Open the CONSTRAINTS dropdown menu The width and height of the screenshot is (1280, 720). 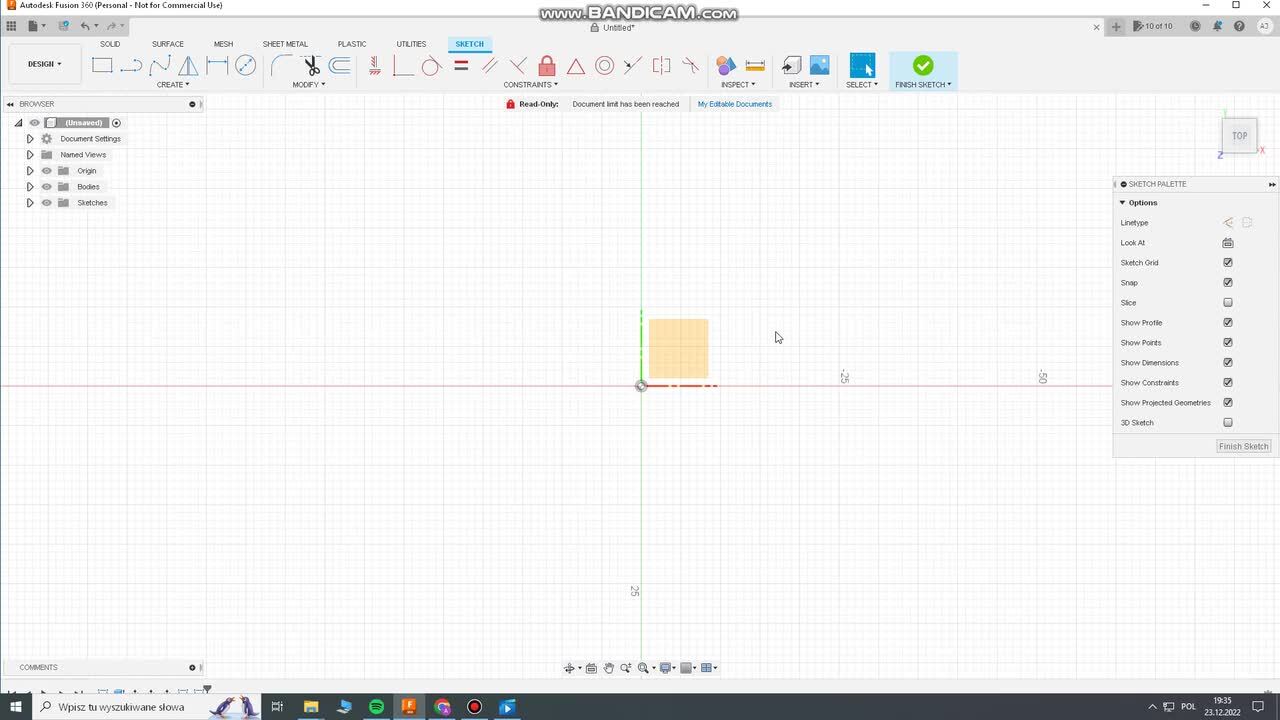point(530,85)
